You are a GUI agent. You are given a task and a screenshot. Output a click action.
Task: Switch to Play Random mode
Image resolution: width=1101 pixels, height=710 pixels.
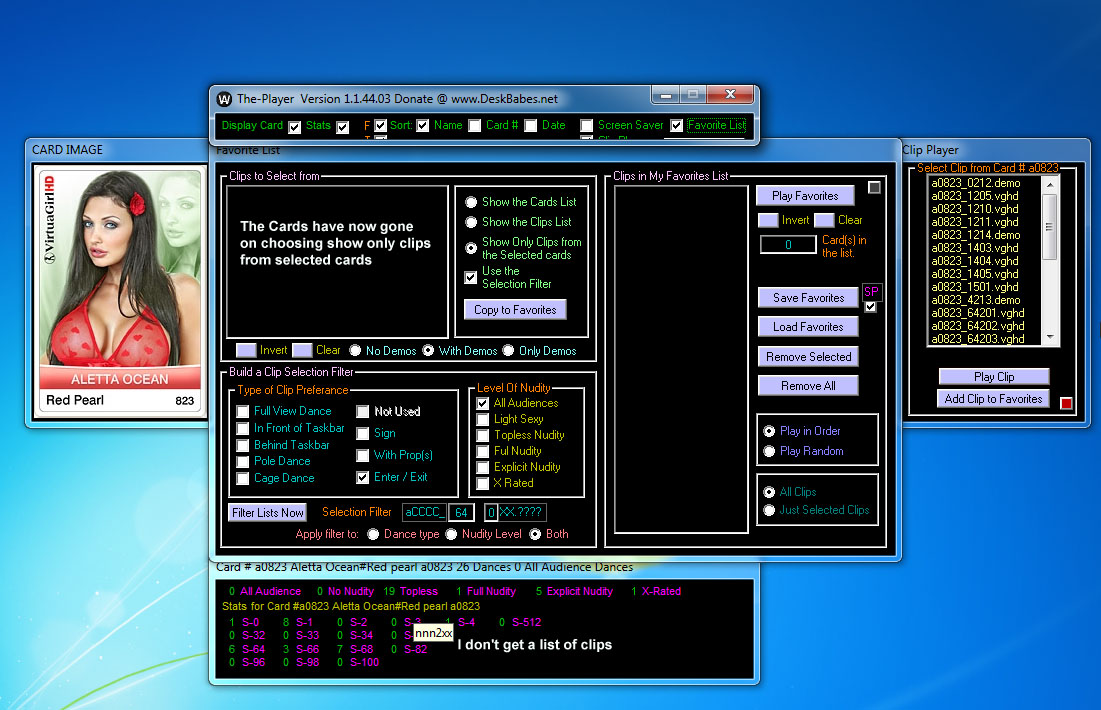click(x=769, y=451)
